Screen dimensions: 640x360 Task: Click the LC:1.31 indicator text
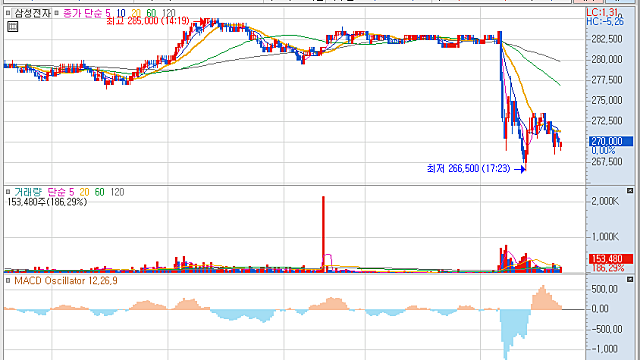pyautogui.click(x=602, y=13)
